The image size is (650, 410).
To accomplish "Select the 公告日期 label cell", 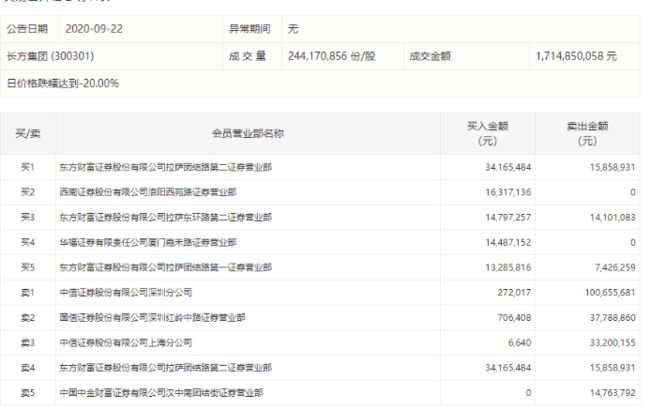I will (x=27, y=29).
